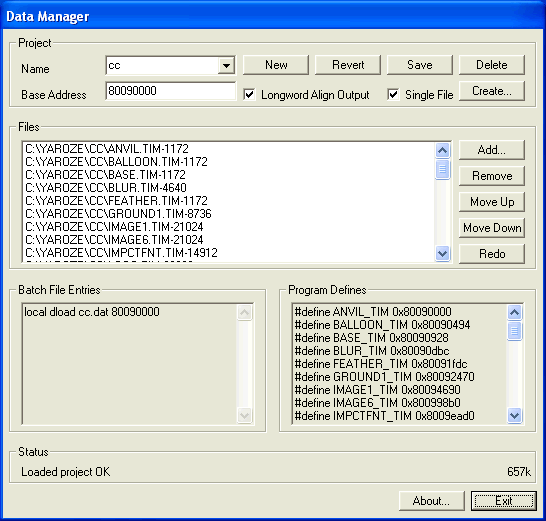Delete the current project
The height and width of the screenshot is (521, 546).
pos(492,65)
